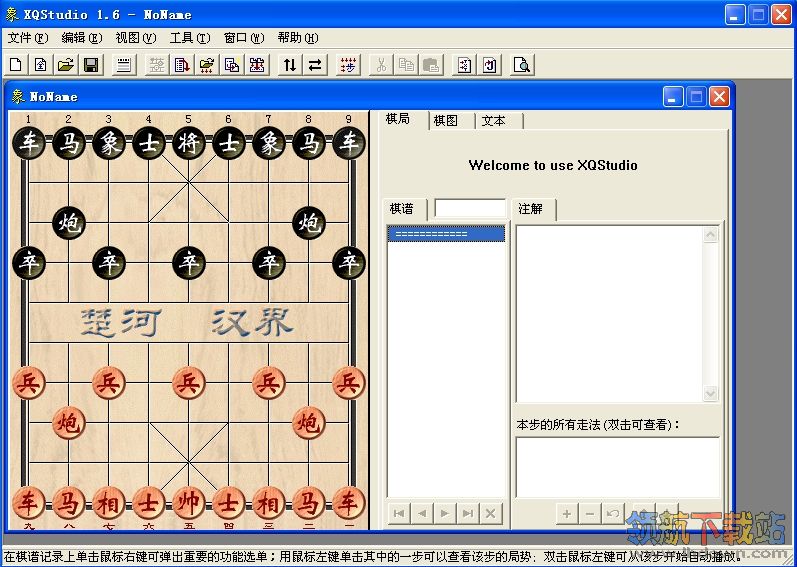The image size is (797, 567).
Task: Open the 视图(V) menu
Action: [136, 38]
